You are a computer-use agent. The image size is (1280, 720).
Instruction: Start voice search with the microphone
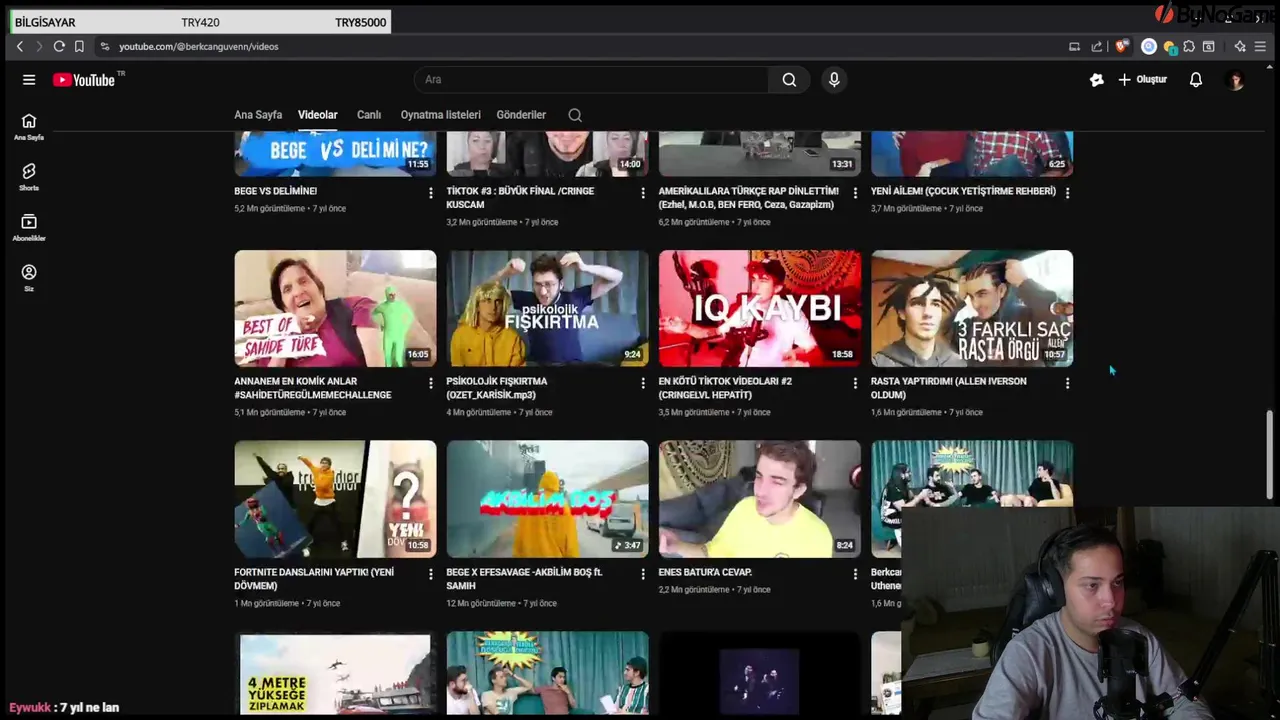pos(834,80)
